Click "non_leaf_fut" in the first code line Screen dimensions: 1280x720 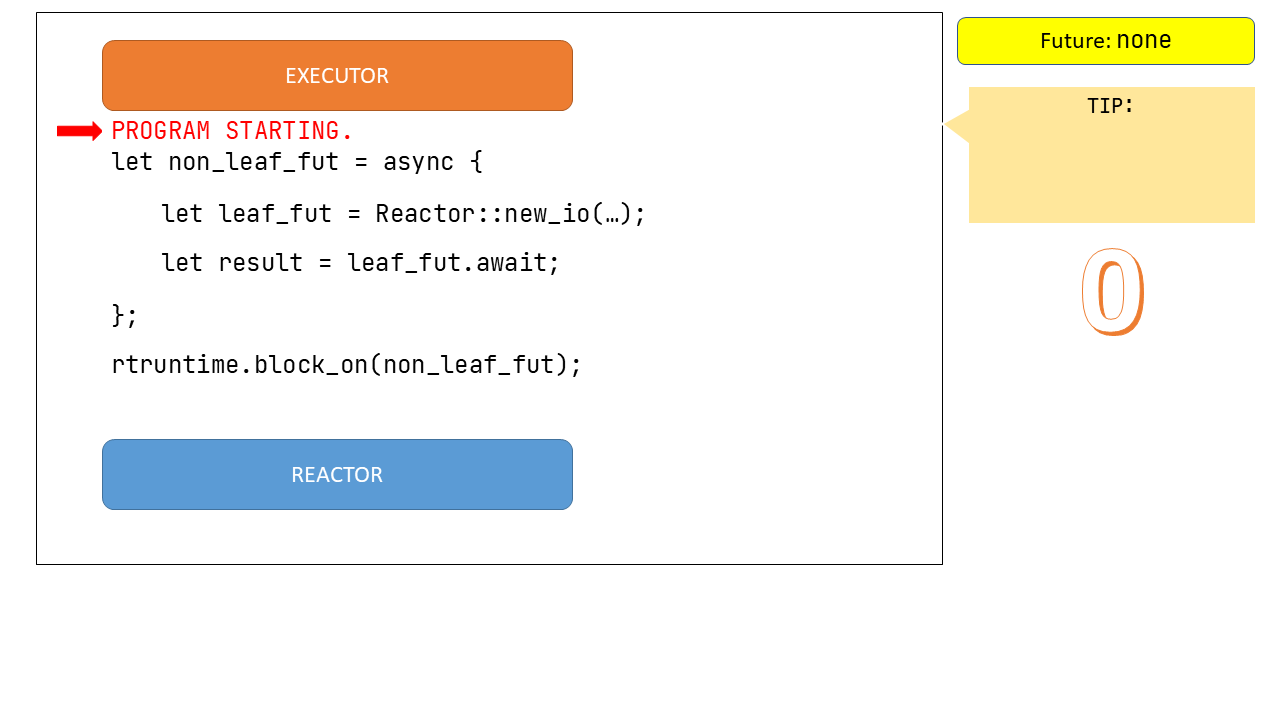253,162
